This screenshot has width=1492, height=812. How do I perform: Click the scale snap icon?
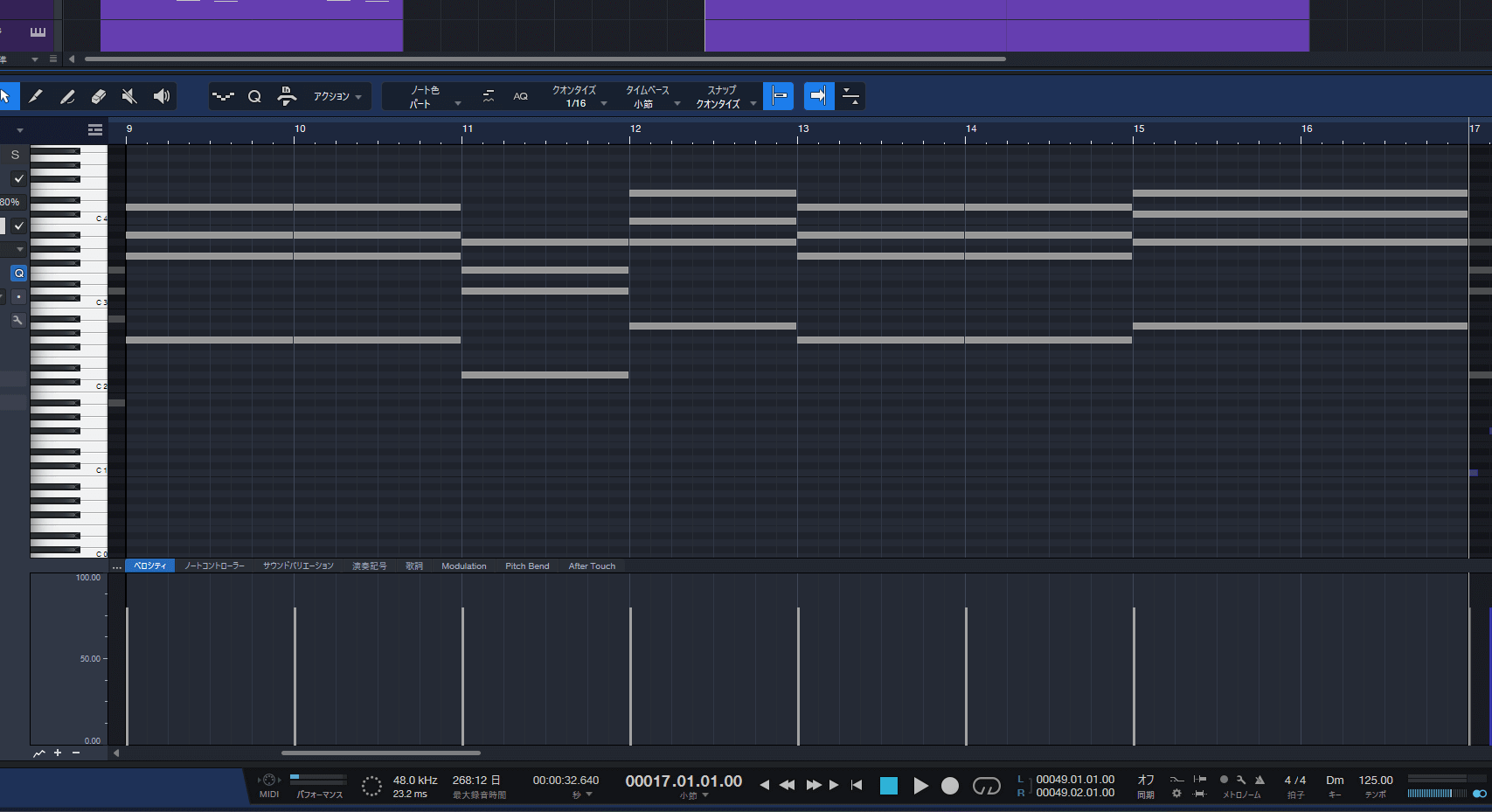coord(489,96)
